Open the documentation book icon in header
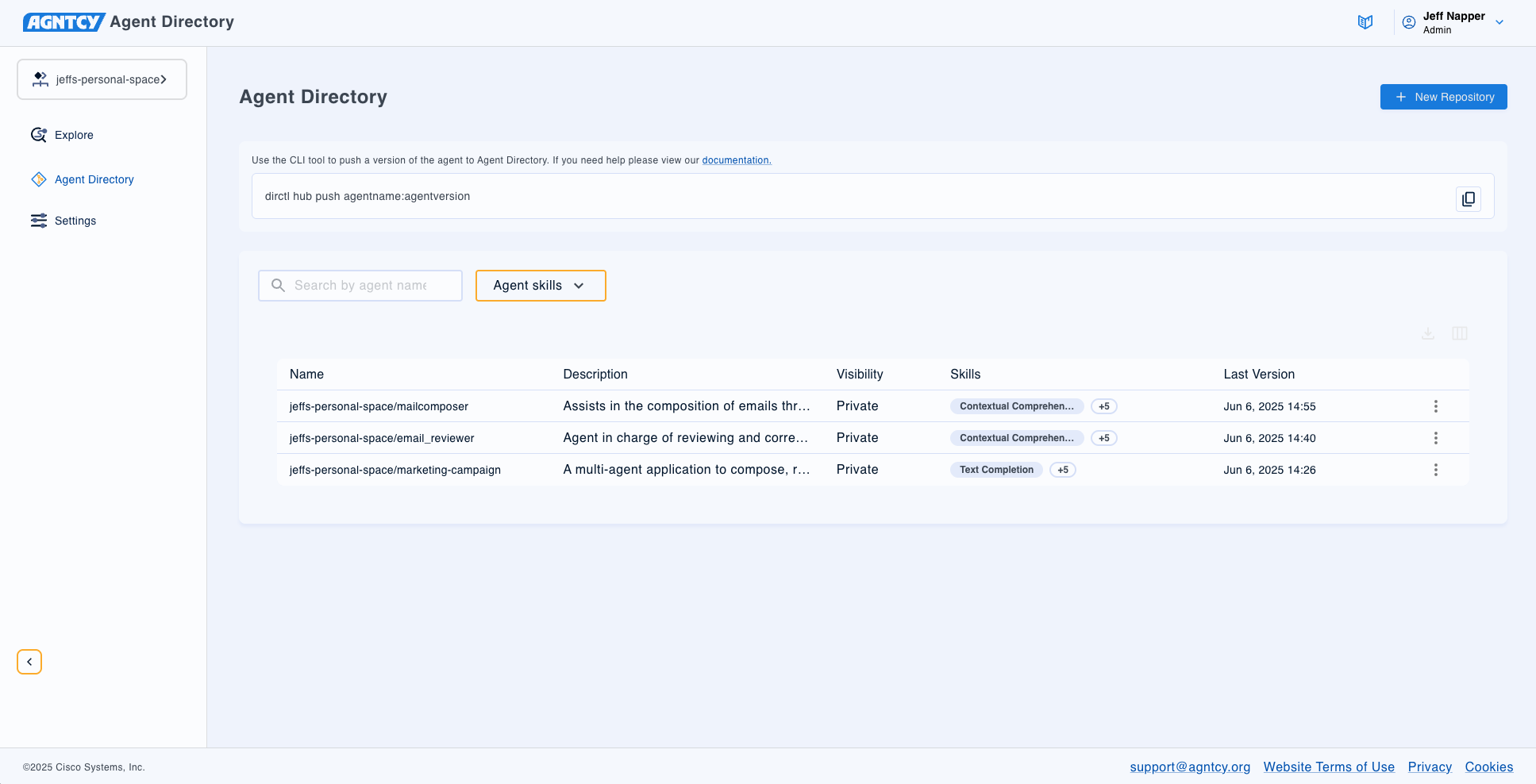This screenshot has height=784, width=1536. pos(1365,22)
